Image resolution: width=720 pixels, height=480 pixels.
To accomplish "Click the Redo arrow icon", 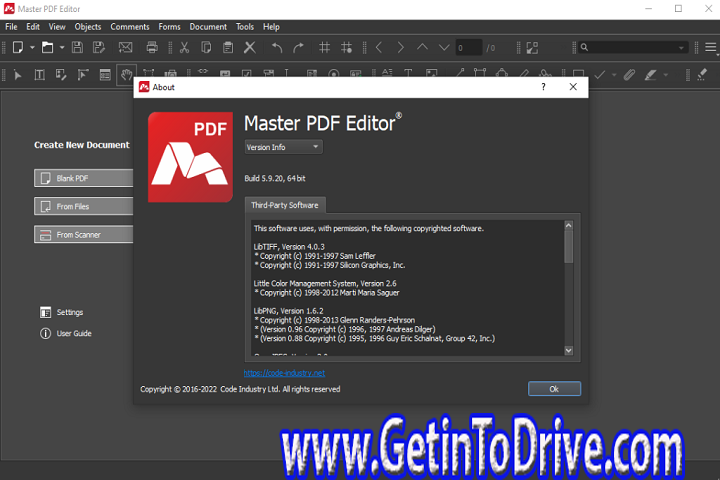I will tap(298, 47).
